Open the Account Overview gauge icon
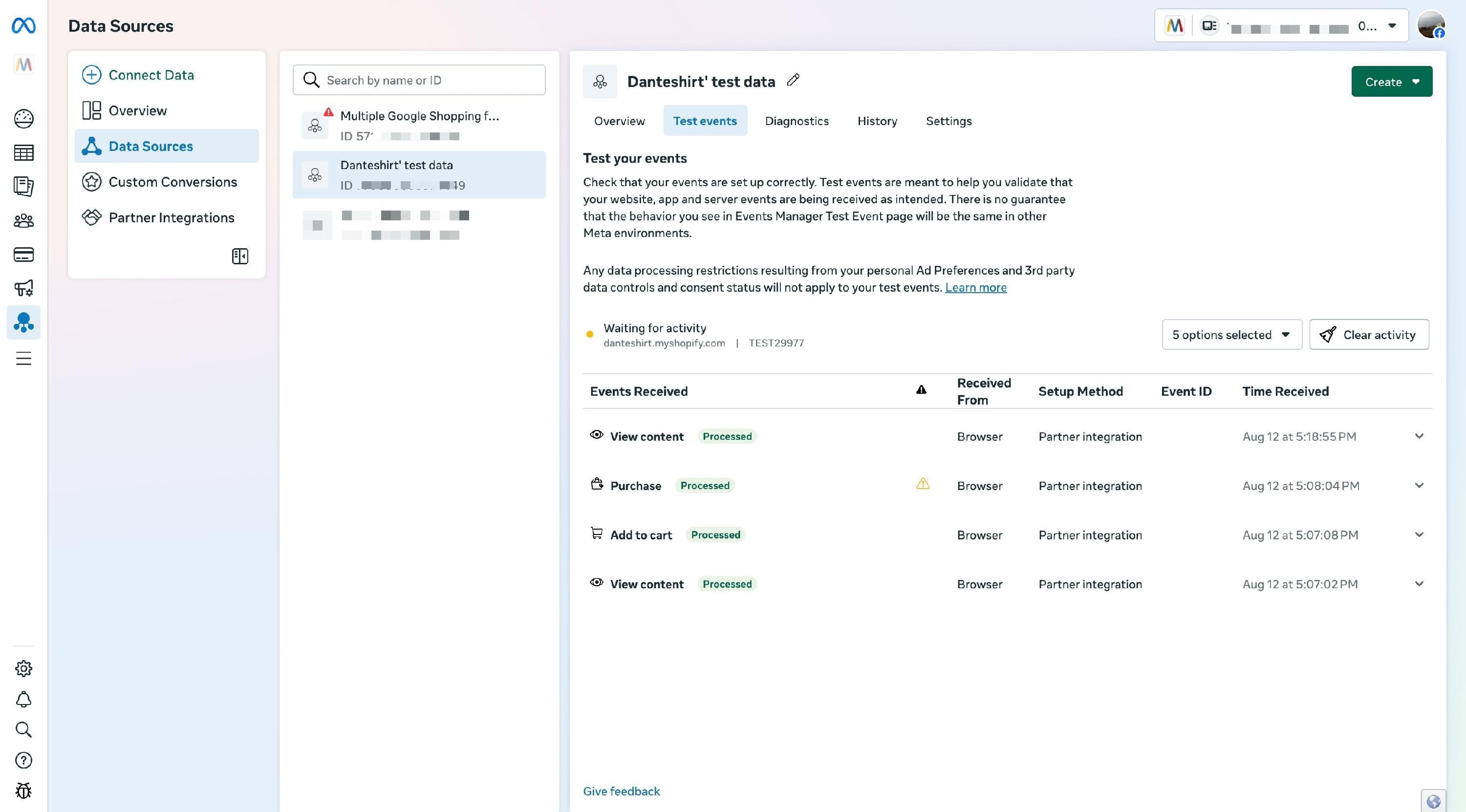 click(23, 118)
